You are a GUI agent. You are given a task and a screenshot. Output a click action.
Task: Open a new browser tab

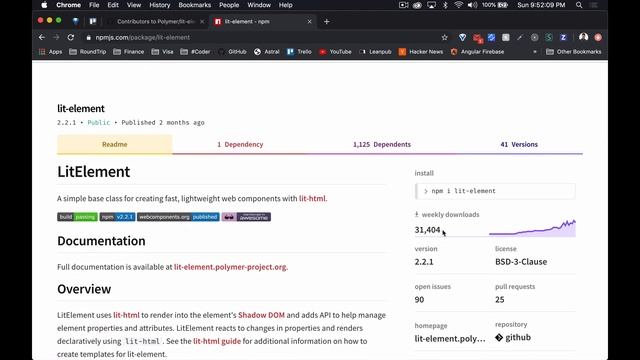pos(327,22)
